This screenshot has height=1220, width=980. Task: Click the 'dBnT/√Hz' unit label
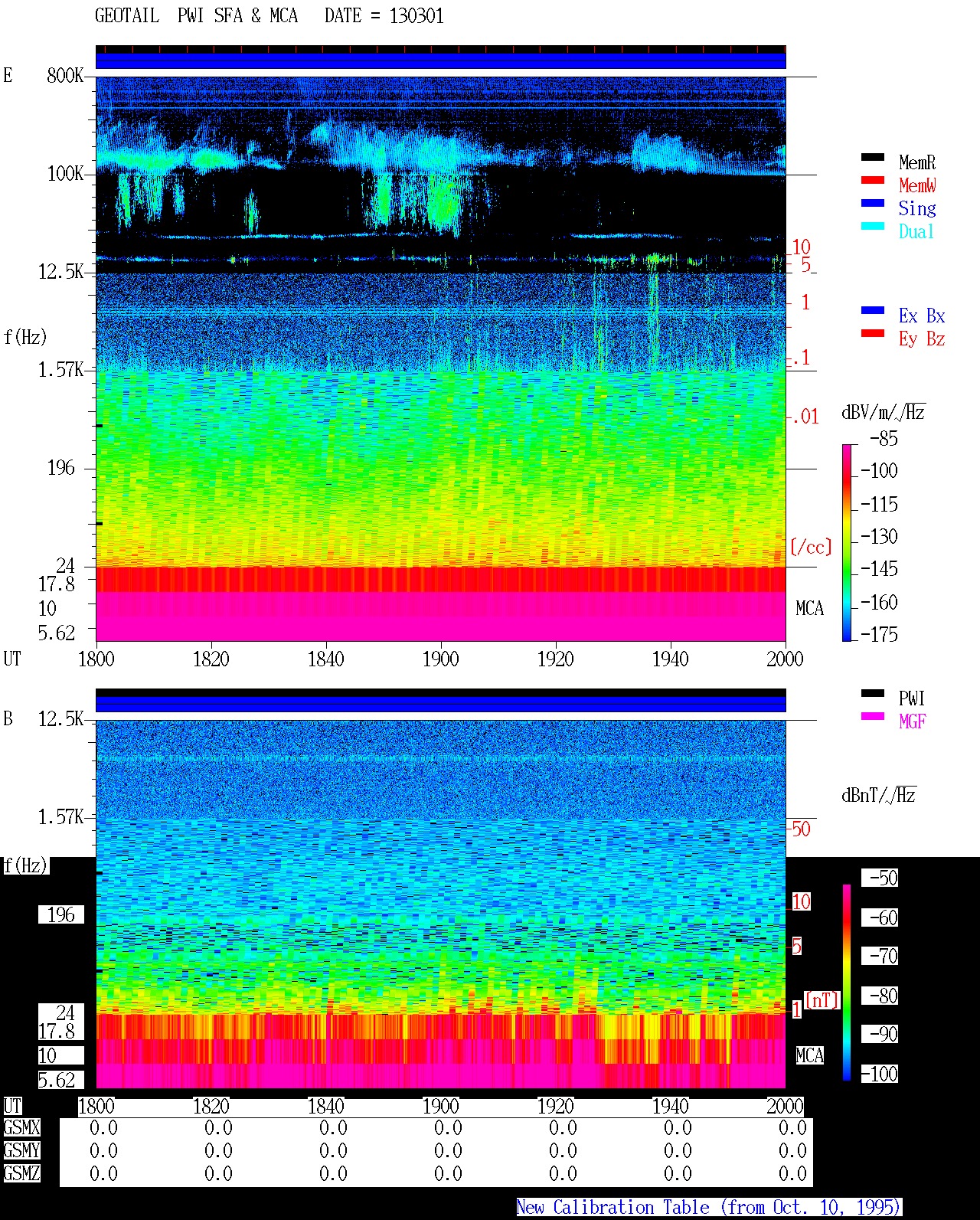[878, 795]
